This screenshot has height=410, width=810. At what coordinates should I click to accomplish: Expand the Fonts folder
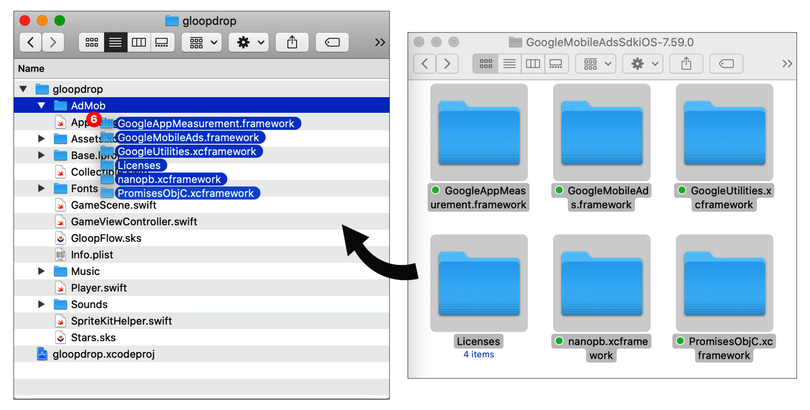(41, 188)
